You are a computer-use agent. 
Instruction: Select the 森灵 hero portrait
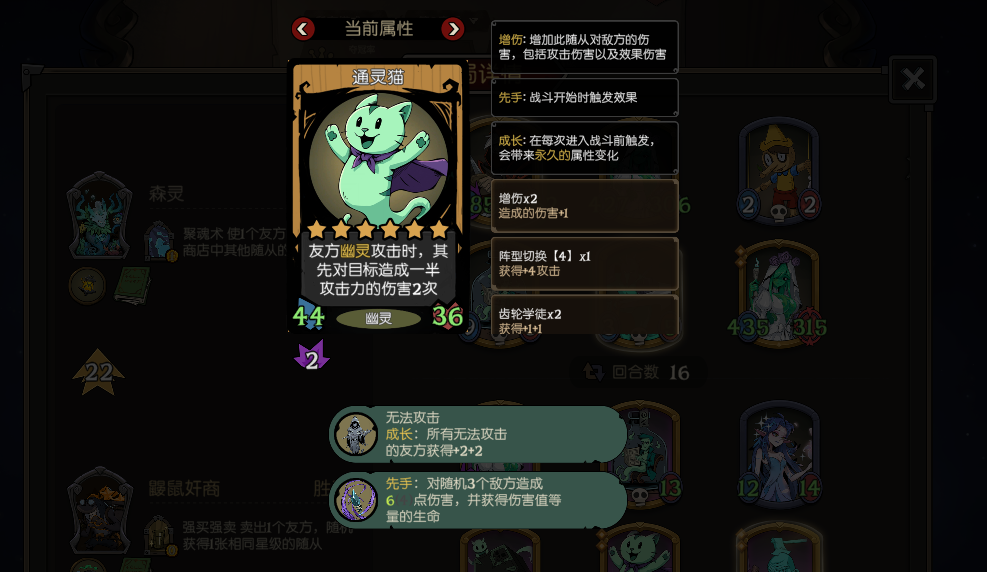pos(99,215)
